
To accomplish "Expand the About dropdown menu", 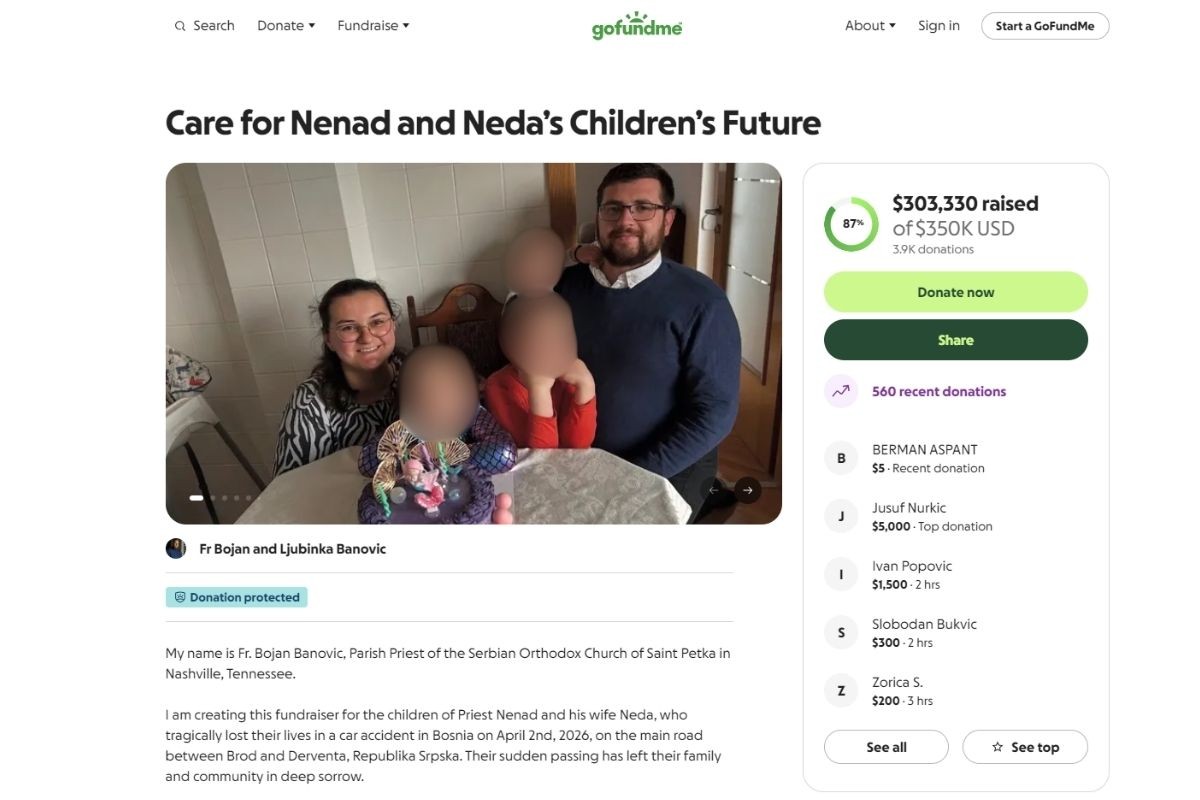I will 870,26.
